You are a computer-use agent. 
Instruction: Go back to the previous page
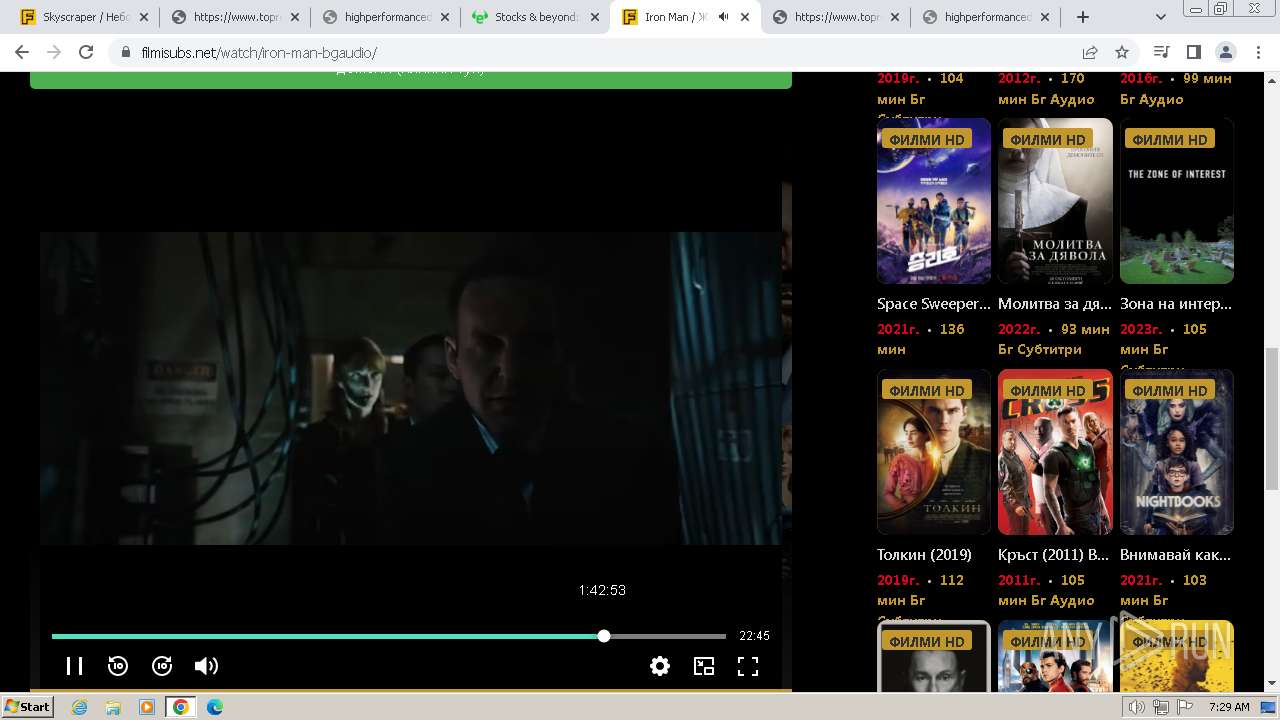tap(22, 52)
